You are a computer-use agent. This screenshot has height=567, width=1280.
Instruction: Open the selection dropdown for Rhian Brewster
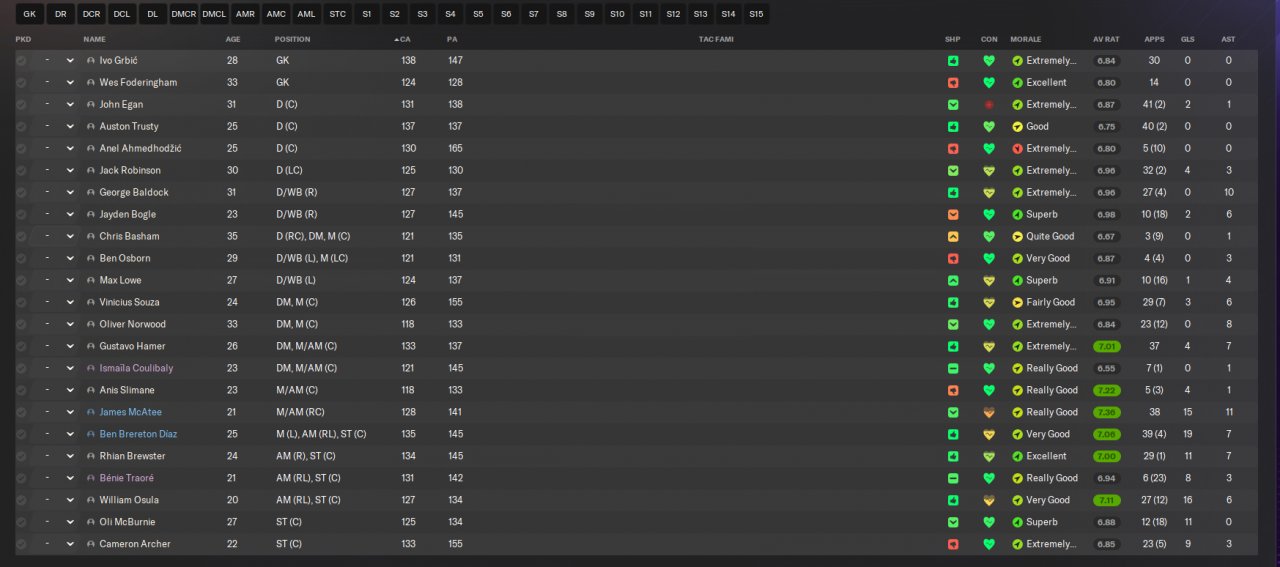point(70,457)
